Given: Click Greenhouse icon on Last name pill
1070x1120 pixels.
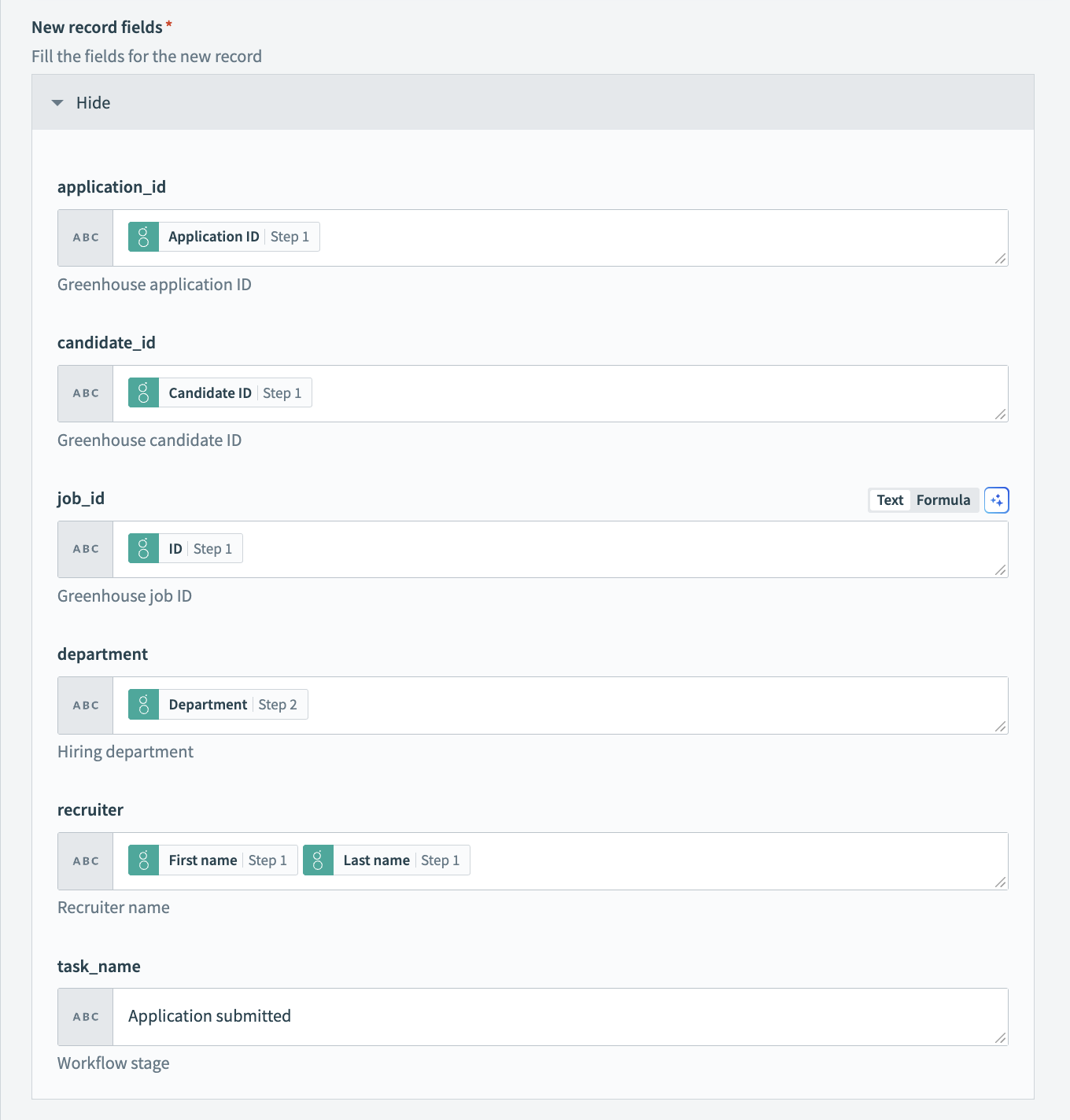Looking at the screenshot, I should coord(318,860).
